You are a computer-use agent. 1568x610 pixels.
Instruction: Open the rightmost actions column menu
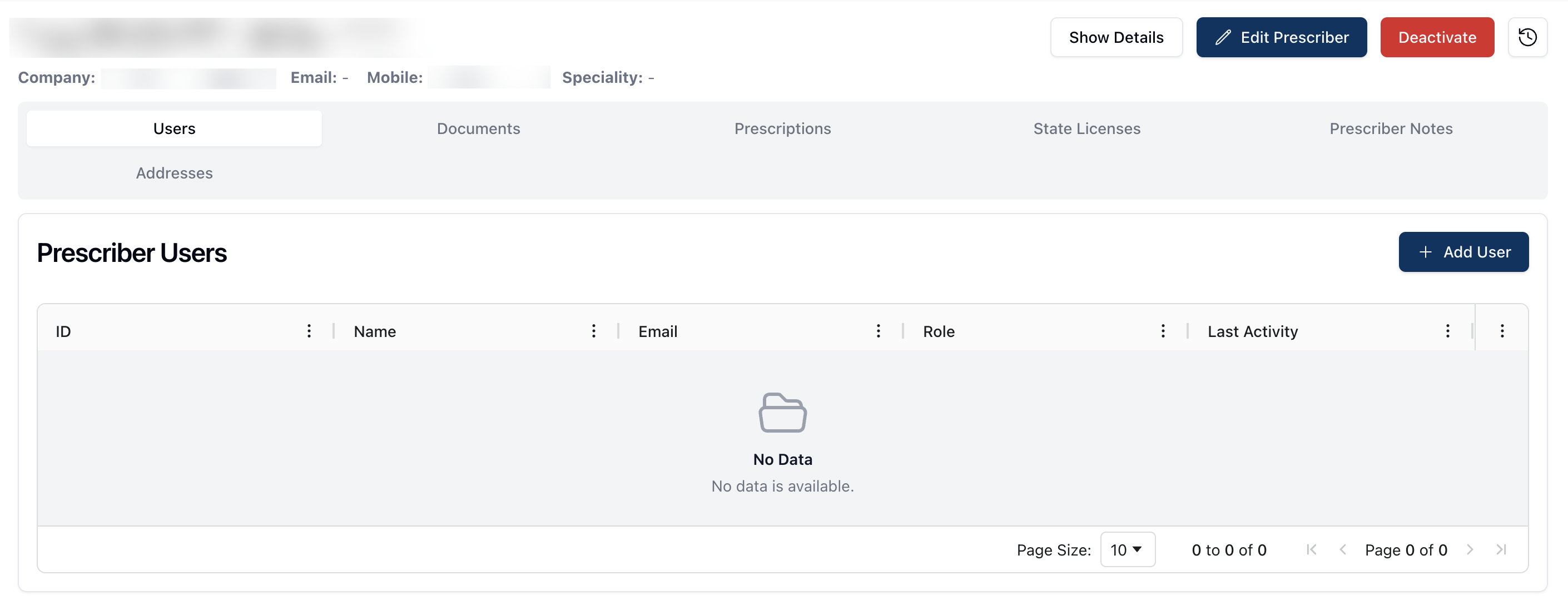[1502, 330]
